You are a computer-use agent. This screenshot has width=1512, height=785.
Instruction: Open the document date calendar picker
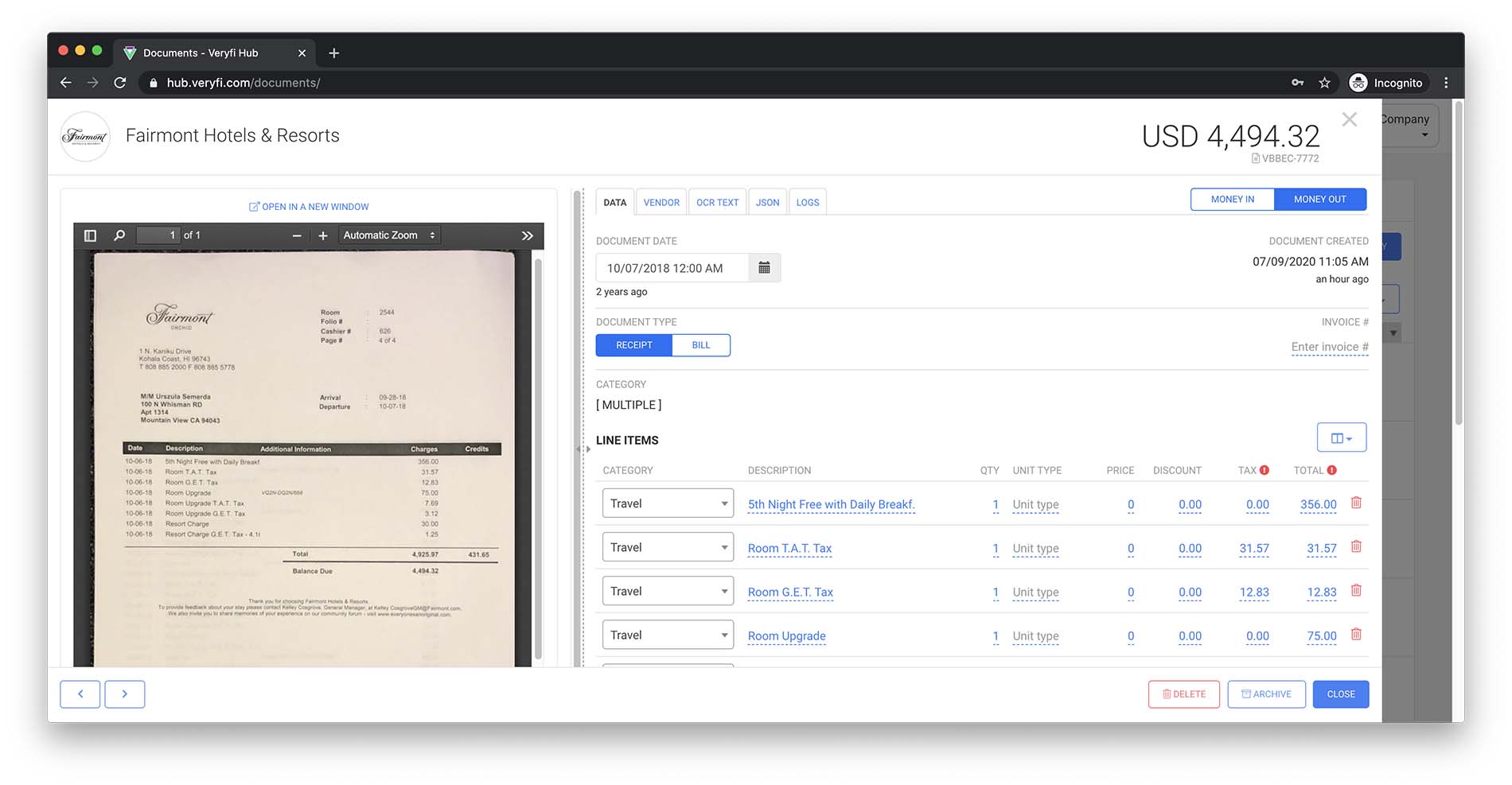764,268
